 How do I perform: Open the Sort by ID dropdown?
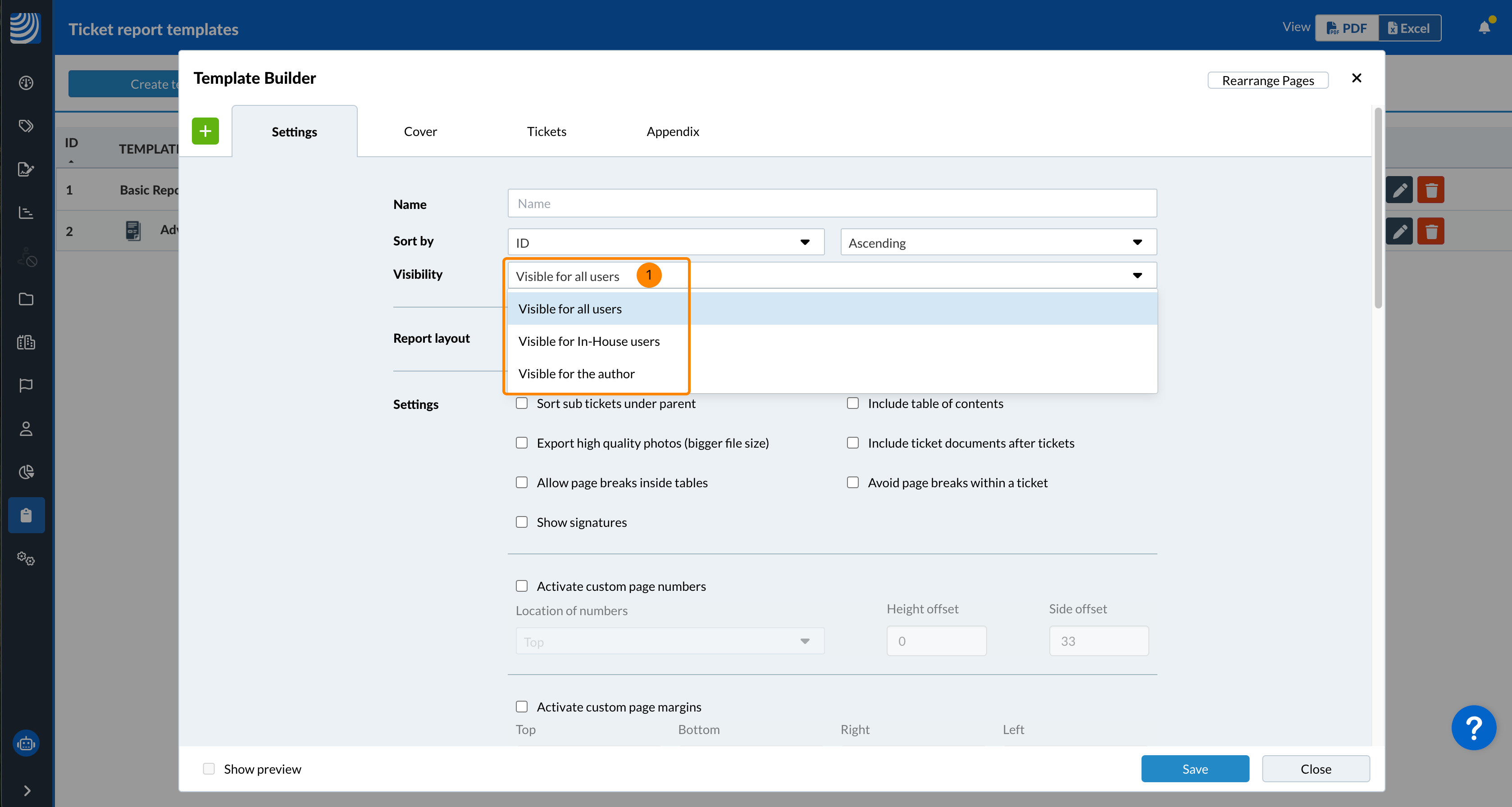pyautogui.click(x=665, y=242)
